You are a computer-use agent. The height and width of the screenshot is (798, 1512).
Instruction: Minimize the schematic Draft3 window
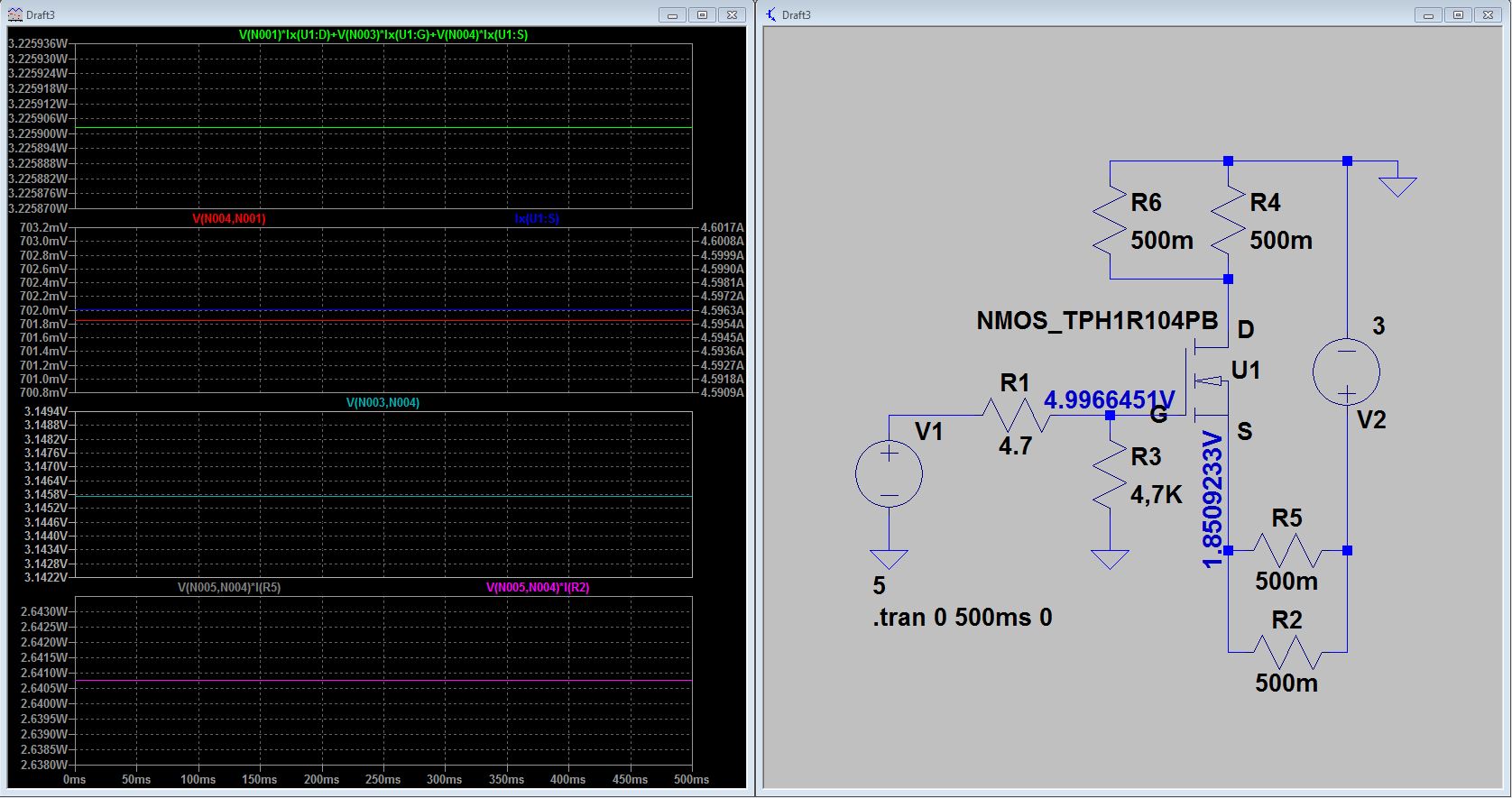[x=1427, y=14]
